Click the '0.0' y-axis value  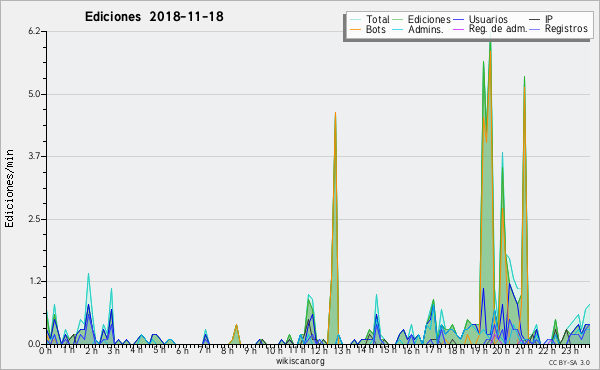tap(34, 344)
